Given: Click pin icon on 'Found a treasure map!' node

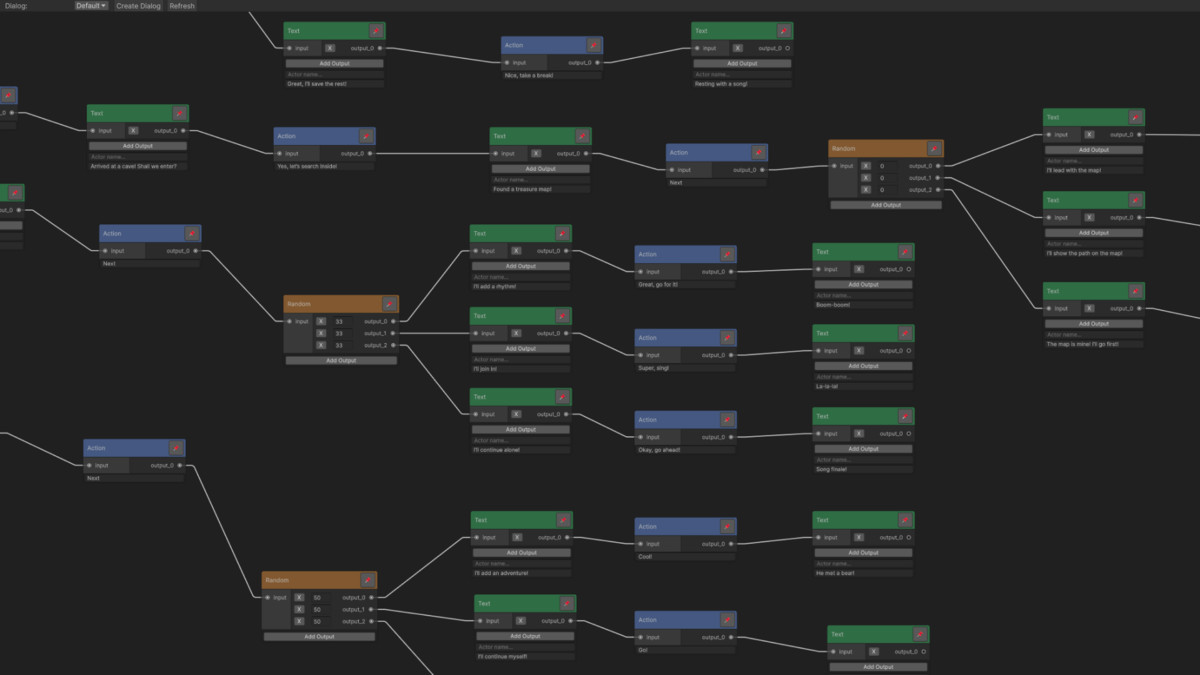Looking at the screenshot, I should tap(582, 136).
